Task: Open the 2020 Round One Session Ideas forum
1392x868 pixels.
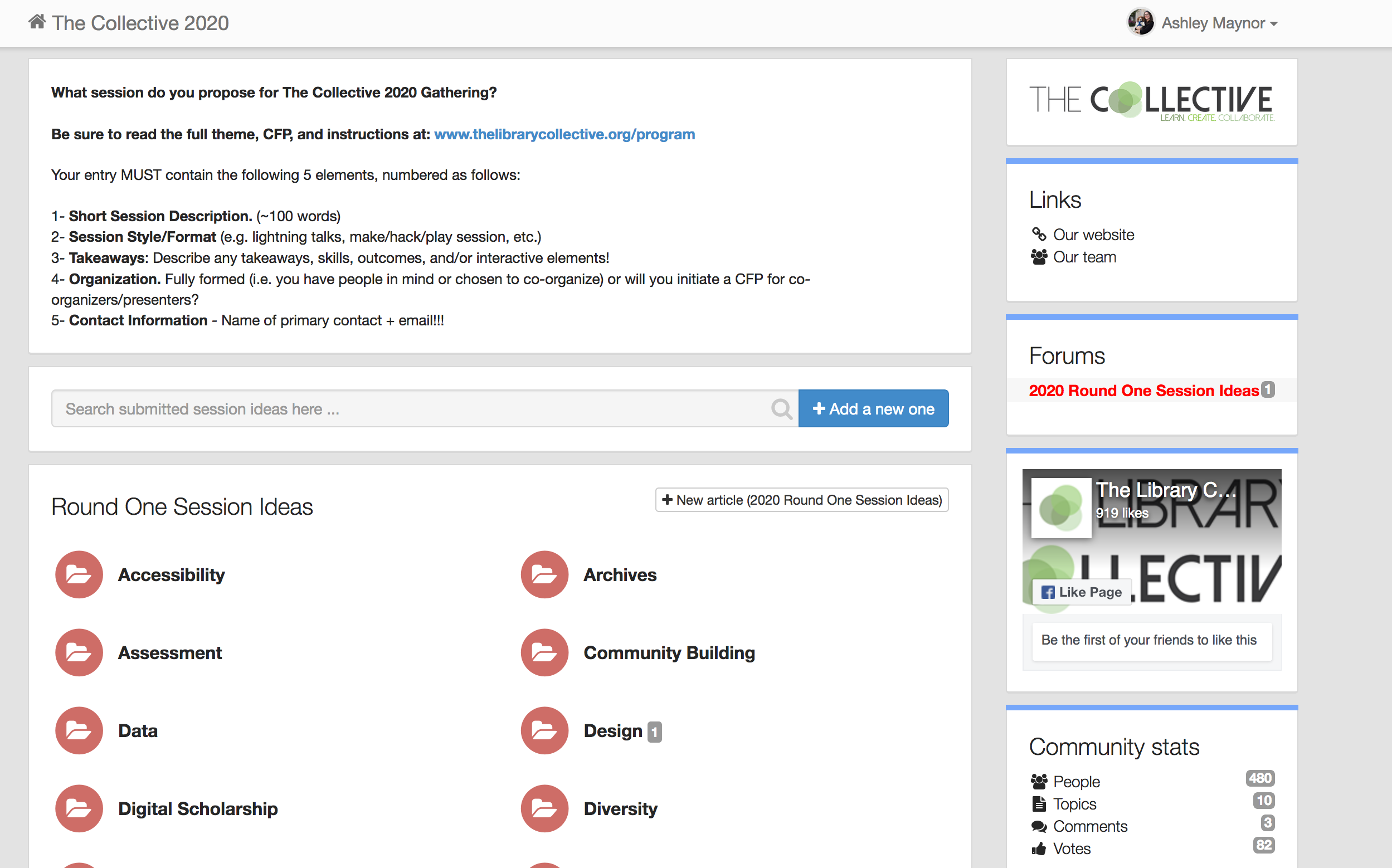Action: click(x=1143, y=391)
